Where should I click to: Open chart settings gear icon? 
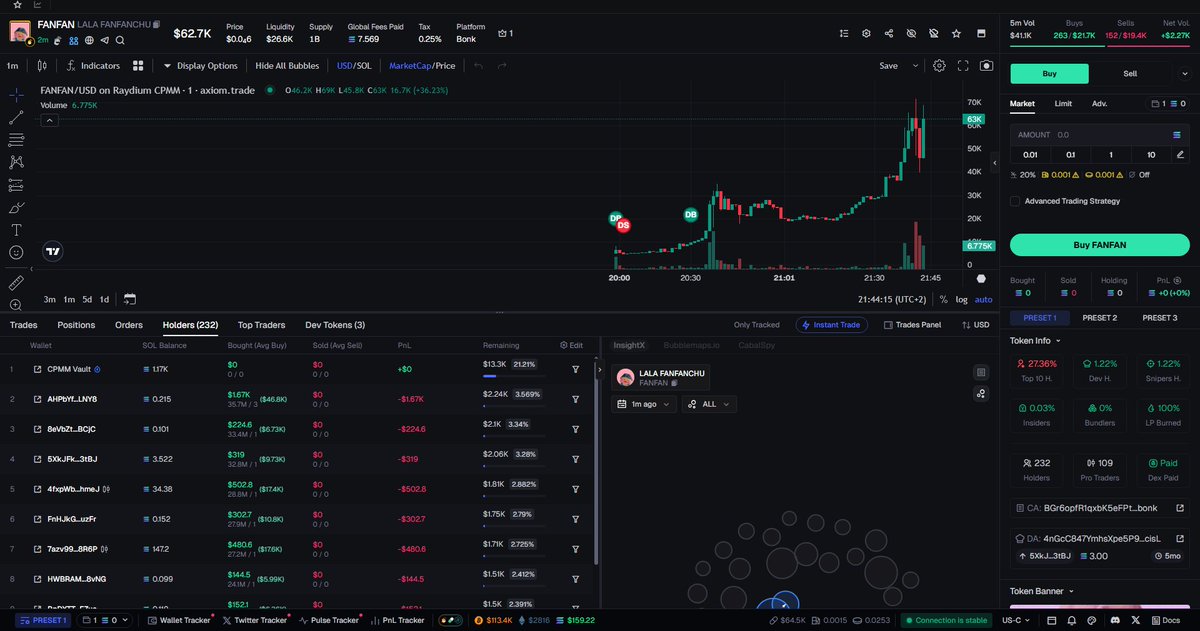point(939,66)
